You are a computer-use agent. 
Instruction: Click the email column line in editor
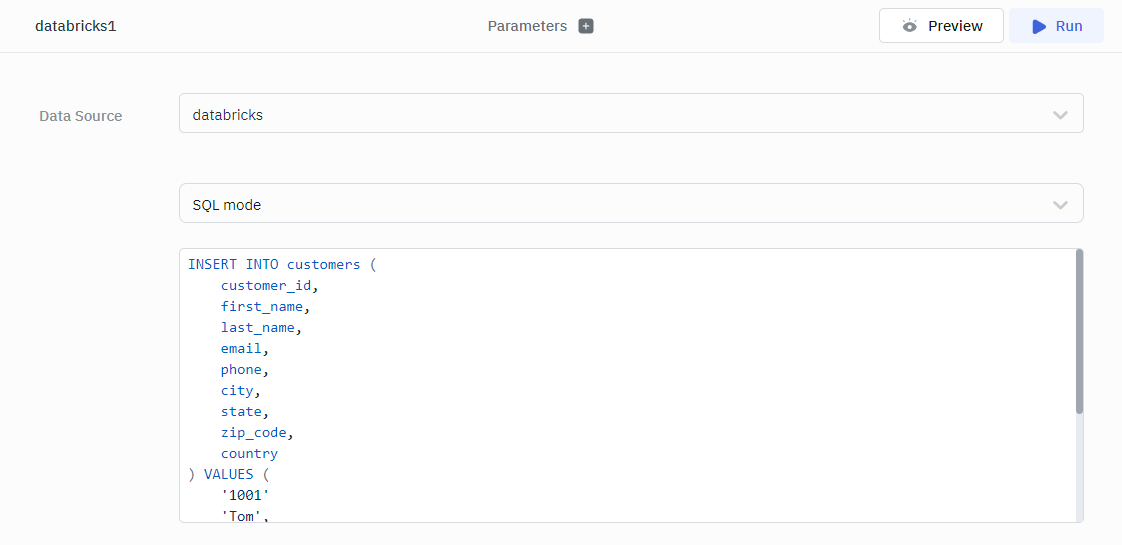[x=244, y=348]
